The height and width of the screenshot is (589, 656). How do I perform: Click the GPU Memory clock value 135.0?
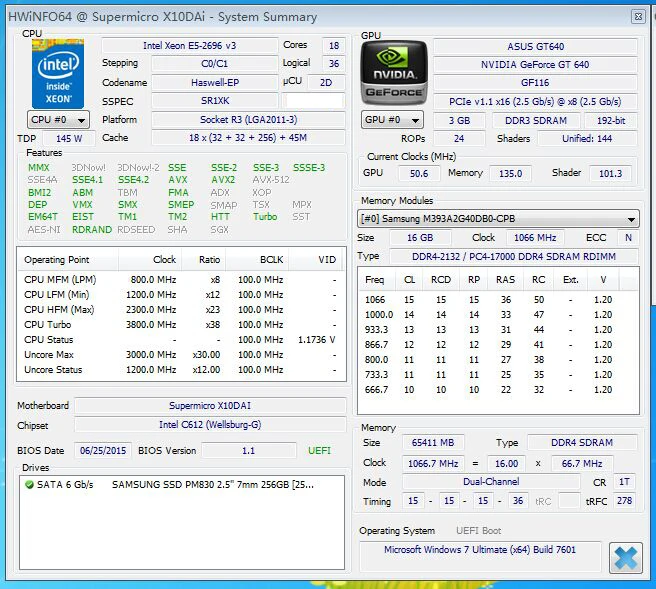(x=510, y=173)
